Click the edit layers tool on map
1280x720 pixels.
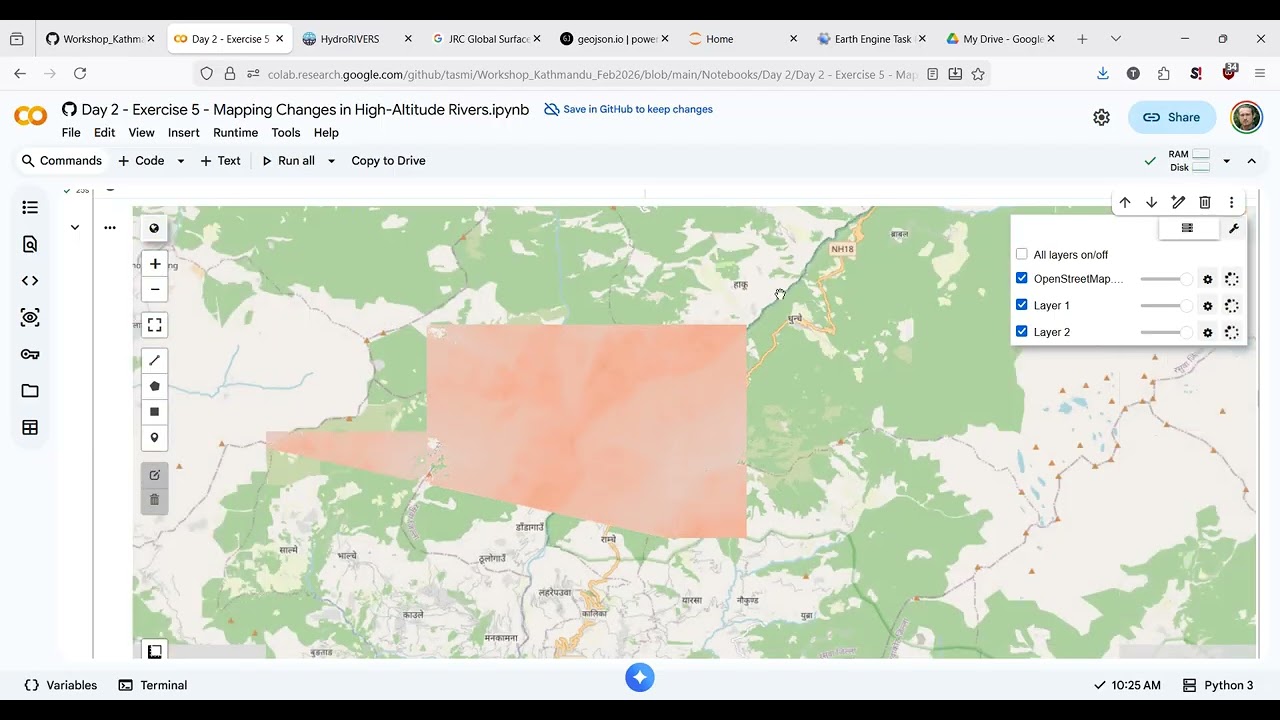(154, 475)
